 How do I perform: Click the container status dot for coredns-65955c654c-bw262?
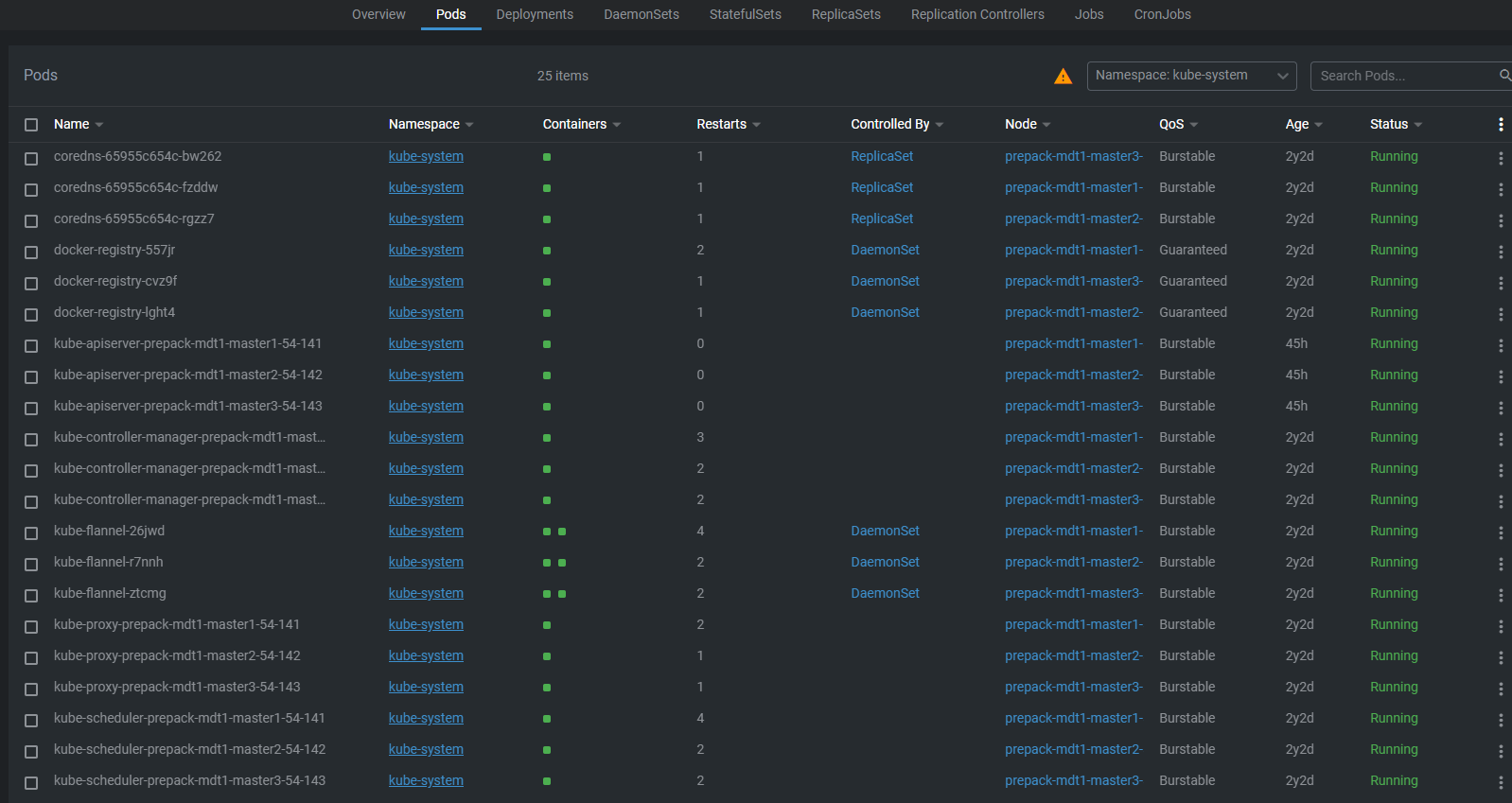pos(547,157)
